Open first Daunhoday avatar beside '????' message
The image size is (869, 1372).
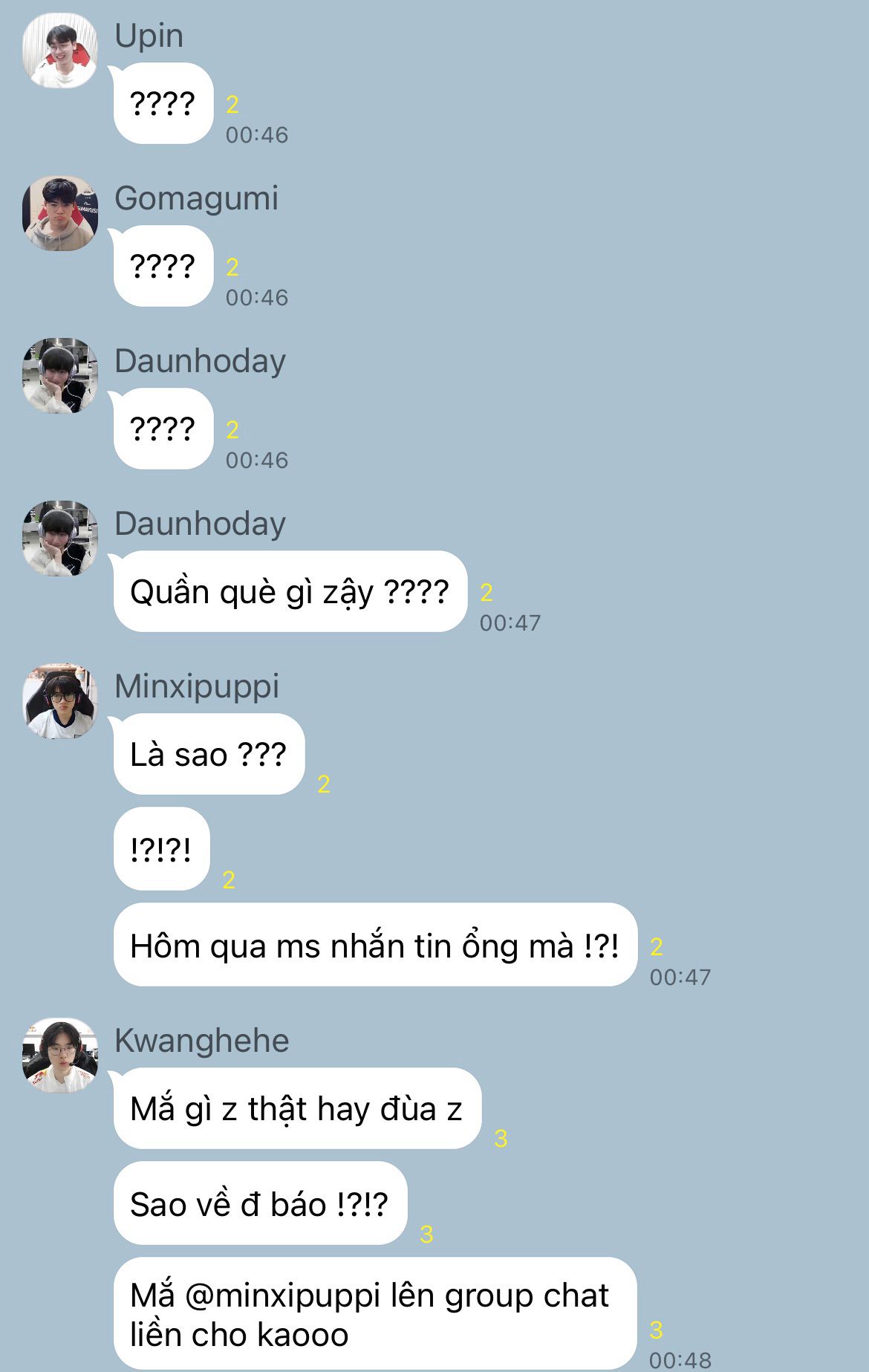click(60, 376)
